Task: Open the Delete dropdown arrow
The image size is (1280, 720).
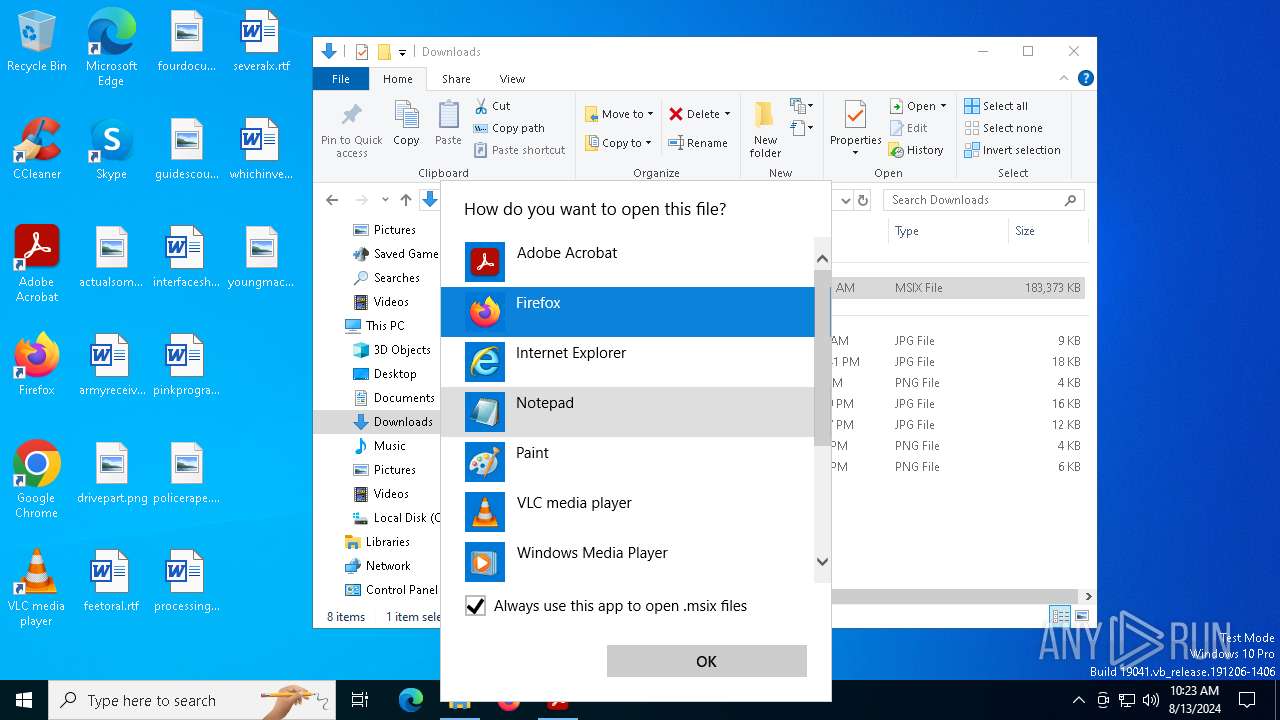Action: [727, 114]
